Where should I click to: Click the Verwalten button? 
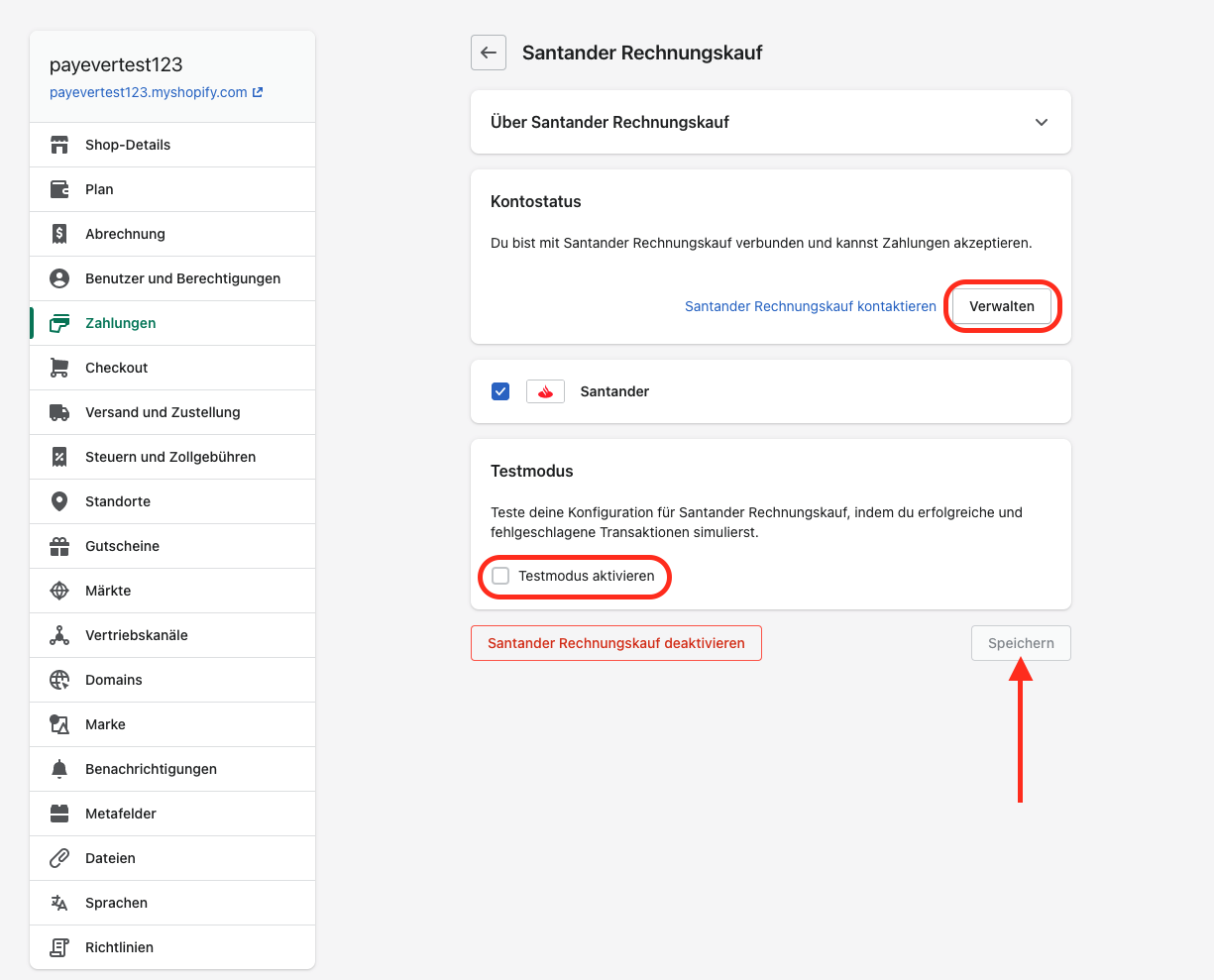pyautogui.click(x=1002, y=306)
